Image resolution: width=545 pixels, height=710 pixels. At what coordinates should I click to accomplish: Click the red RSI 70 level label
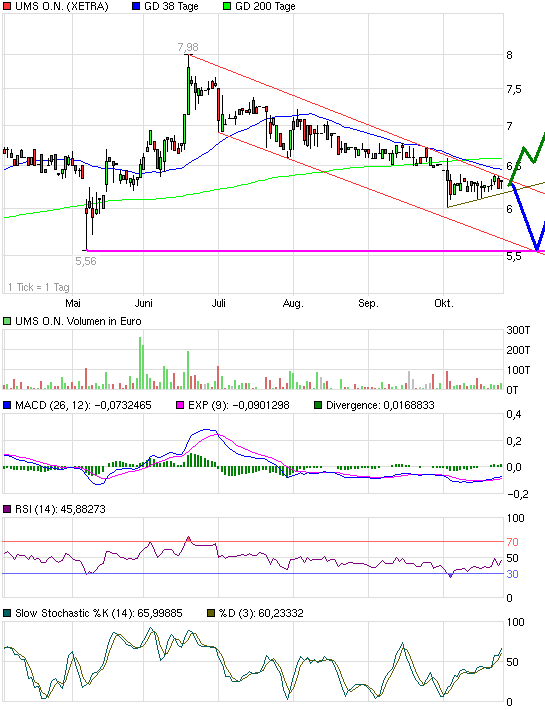(512, 542)
